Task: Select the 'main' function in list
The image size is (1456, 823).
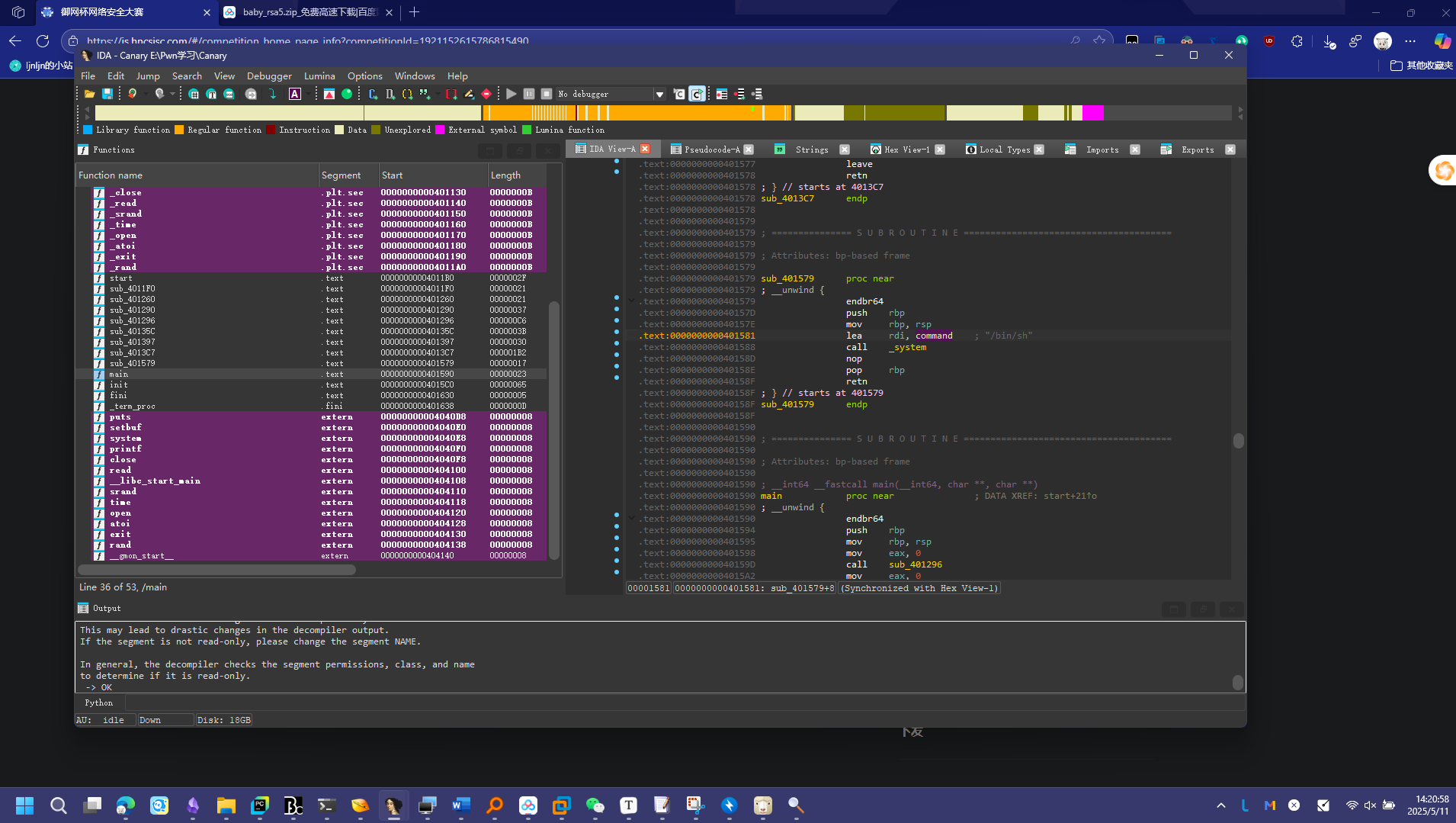Action: [311, 374]
